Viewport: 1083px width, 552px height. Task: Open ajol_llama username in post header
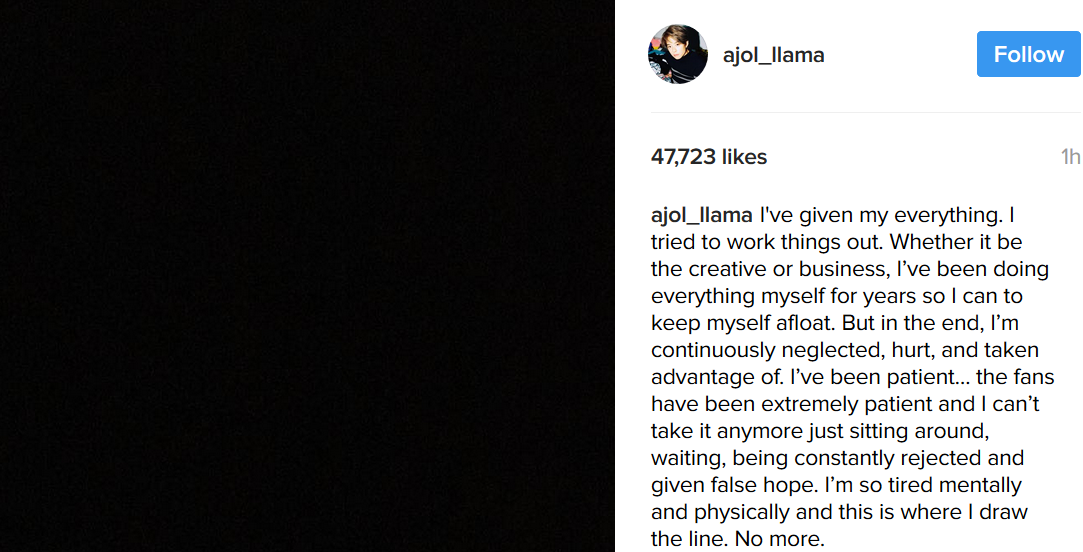(x=774, y=55)
